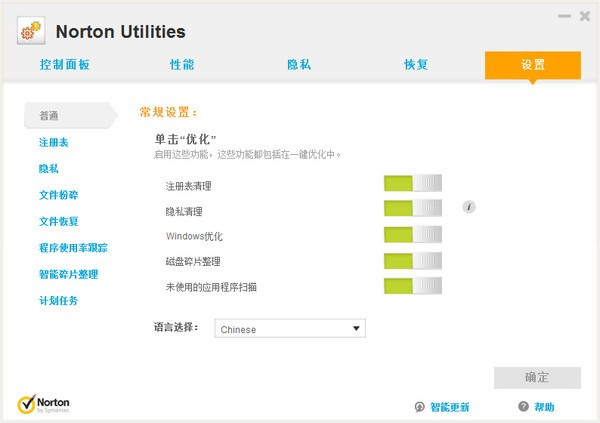Click the Norton Utilities gear logo icon
Viewport: 600px width, 423px height.
(x=31, y=31)
